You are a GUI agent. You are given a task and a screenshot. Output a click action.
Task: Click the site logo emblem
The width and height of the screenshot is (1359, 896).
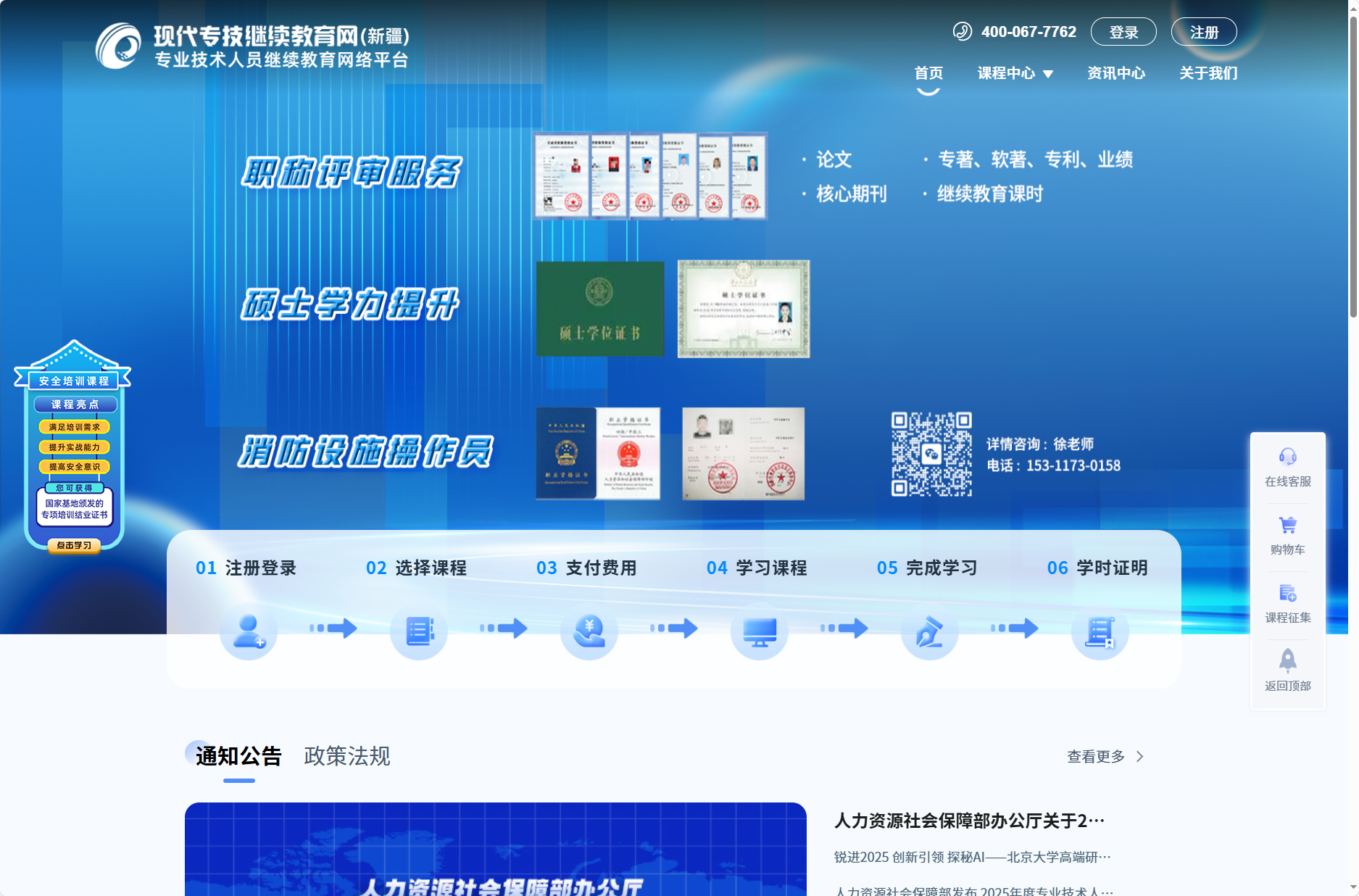(119, 46)
